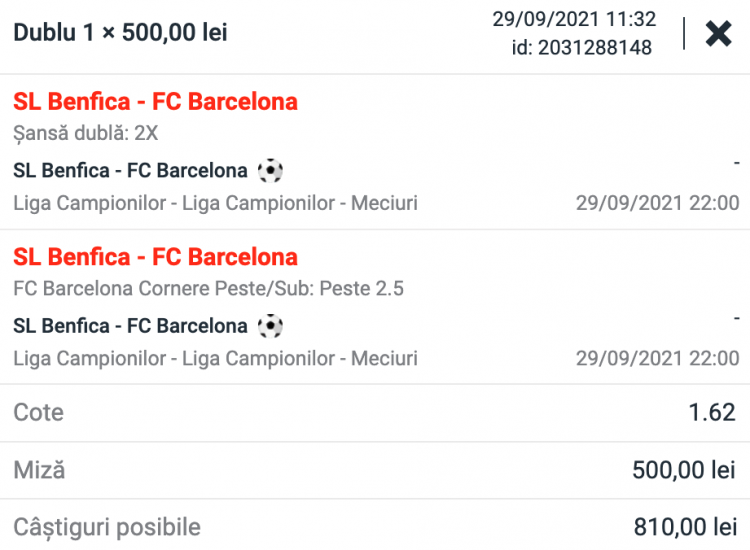Click the bet placed date 29/09/2021 11:32
The width and height of the screenshot is (750, 550).
(574, 19)
